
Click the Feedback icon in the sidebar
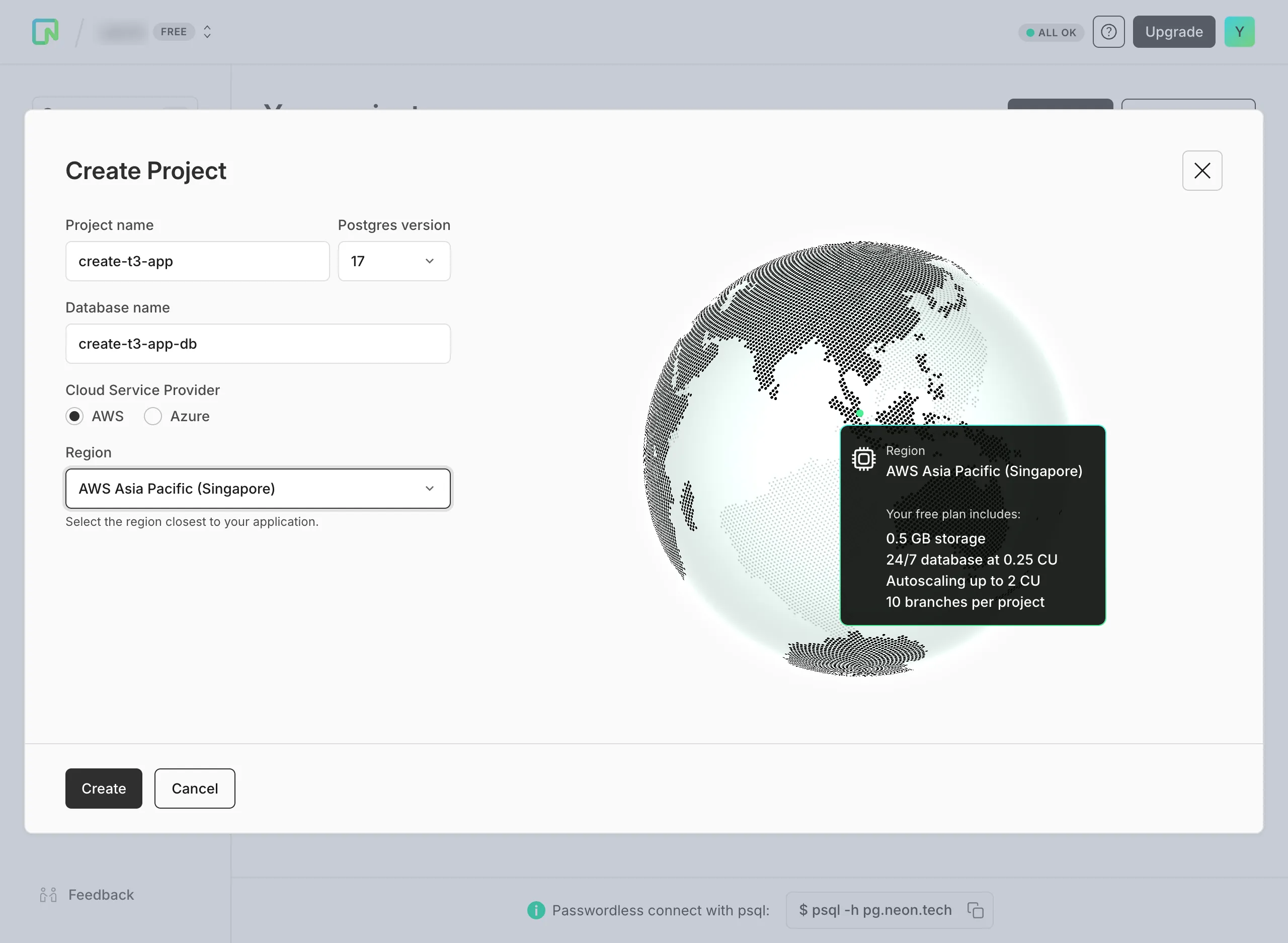coord(48,895)
